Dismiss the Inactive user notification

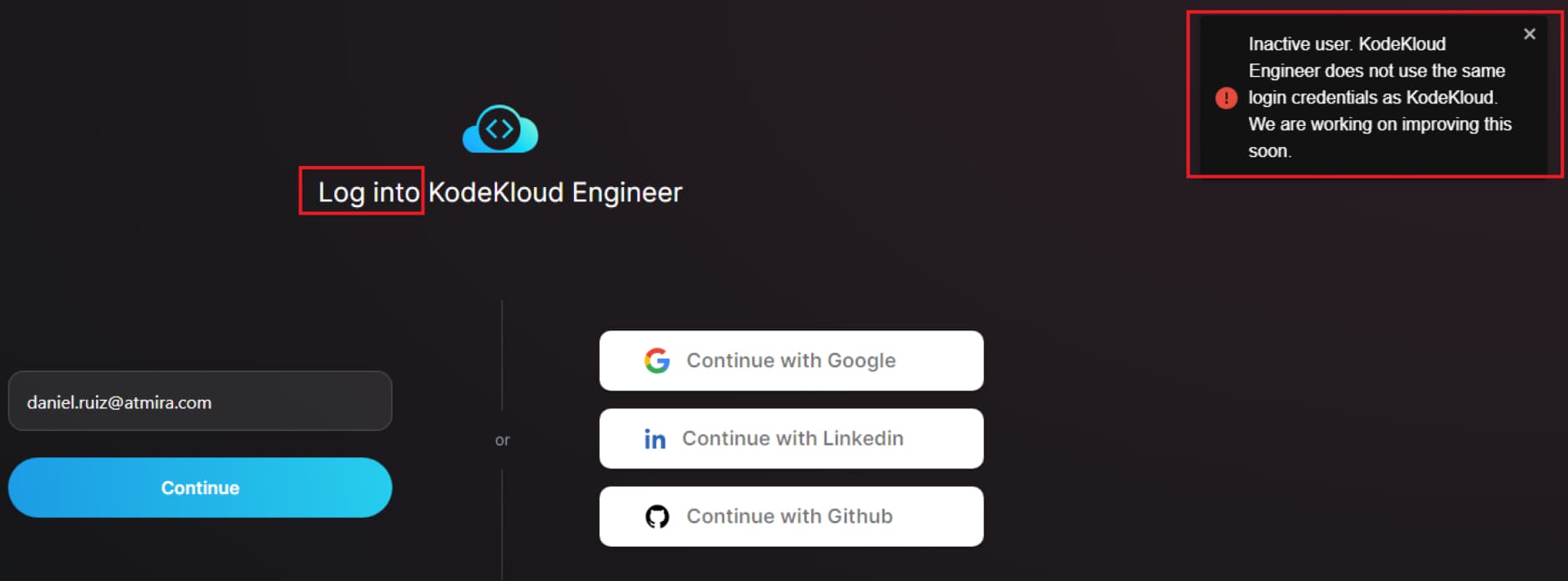coord(1530,34)
